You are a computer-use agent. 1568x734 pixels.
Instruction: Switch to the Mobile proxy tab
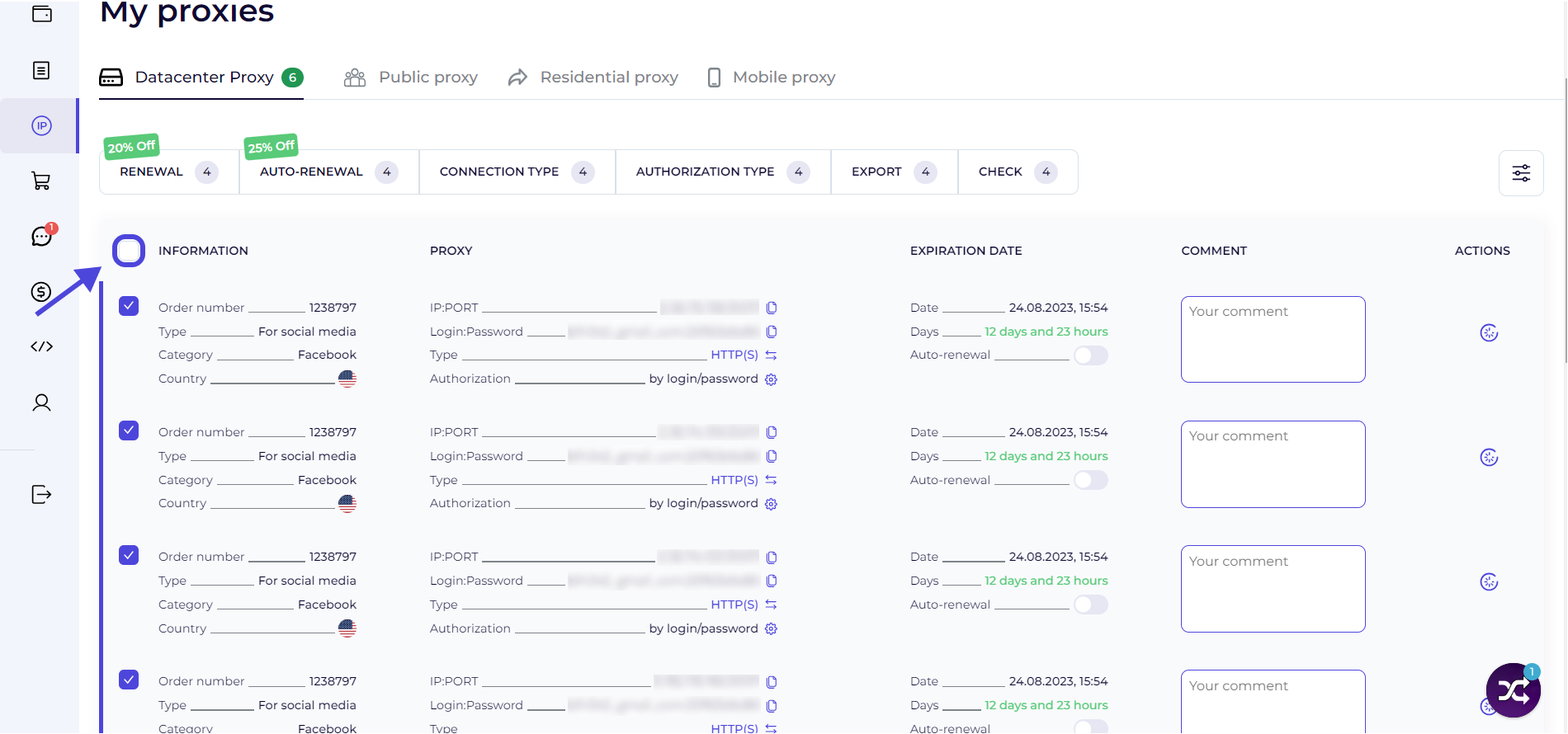coord(772,78)
